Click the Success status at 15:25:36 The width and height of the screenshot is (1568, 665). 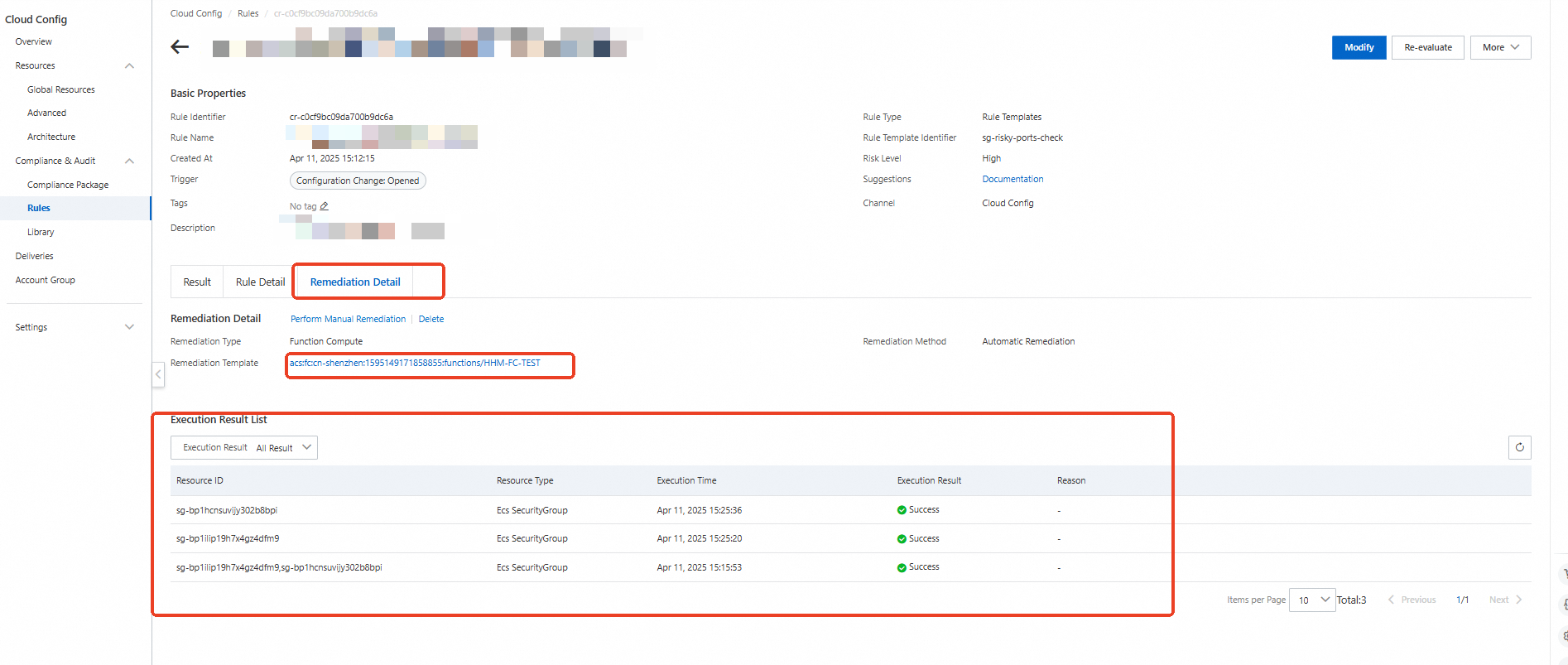click(918, 510)
